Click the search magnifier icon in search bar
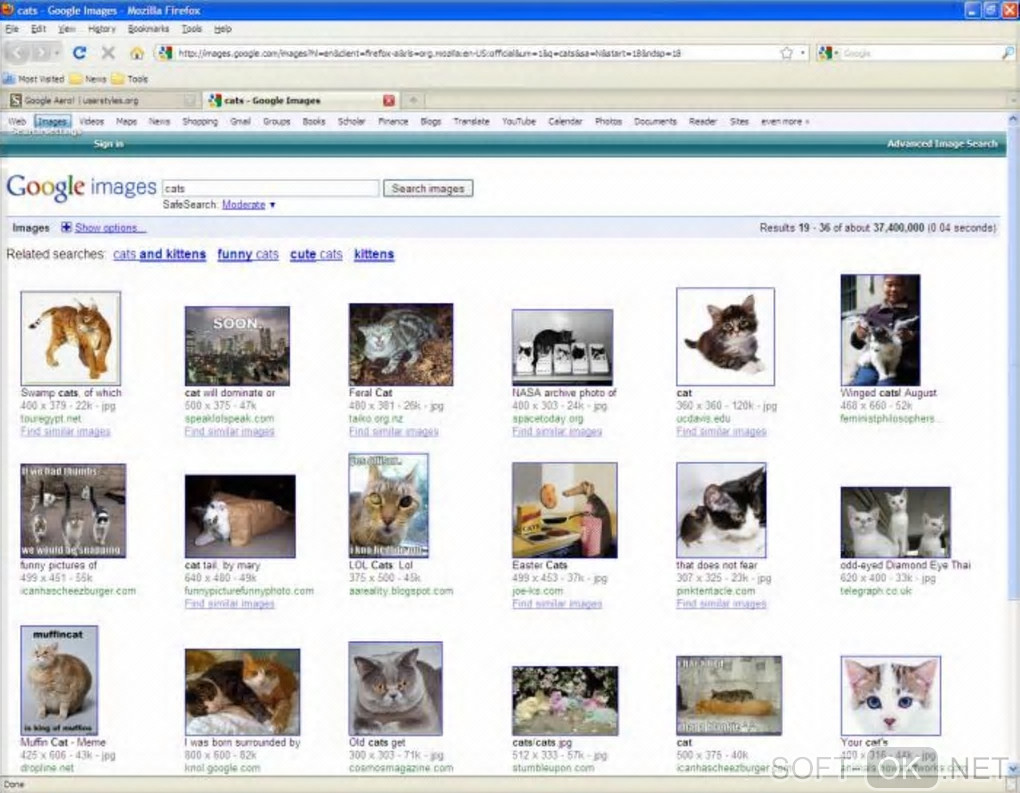The image size is (1020, 793). (1008, 53)
